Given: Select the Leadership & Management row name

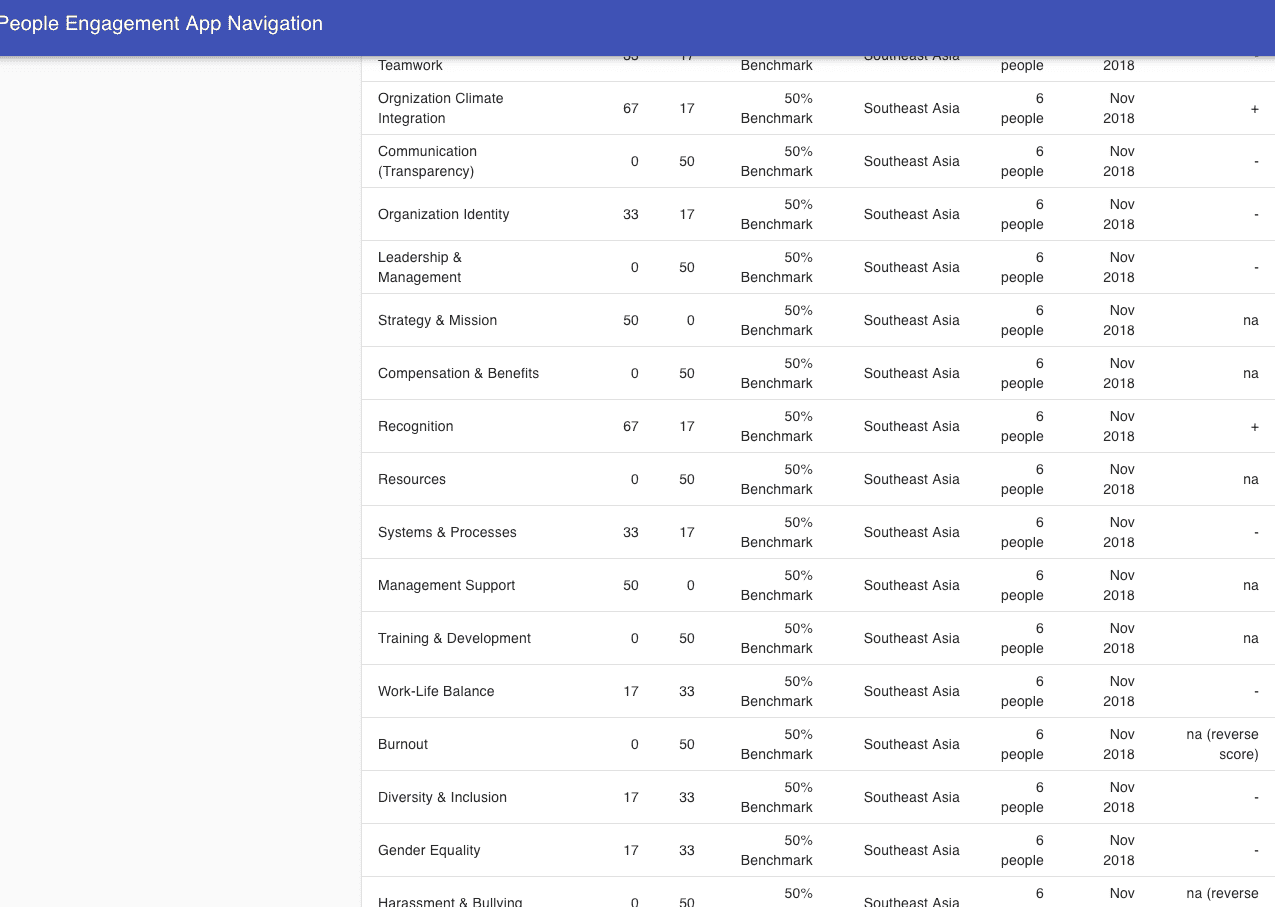Looking at the screenshot, I should pyautogui.click(x=420, y=267).
